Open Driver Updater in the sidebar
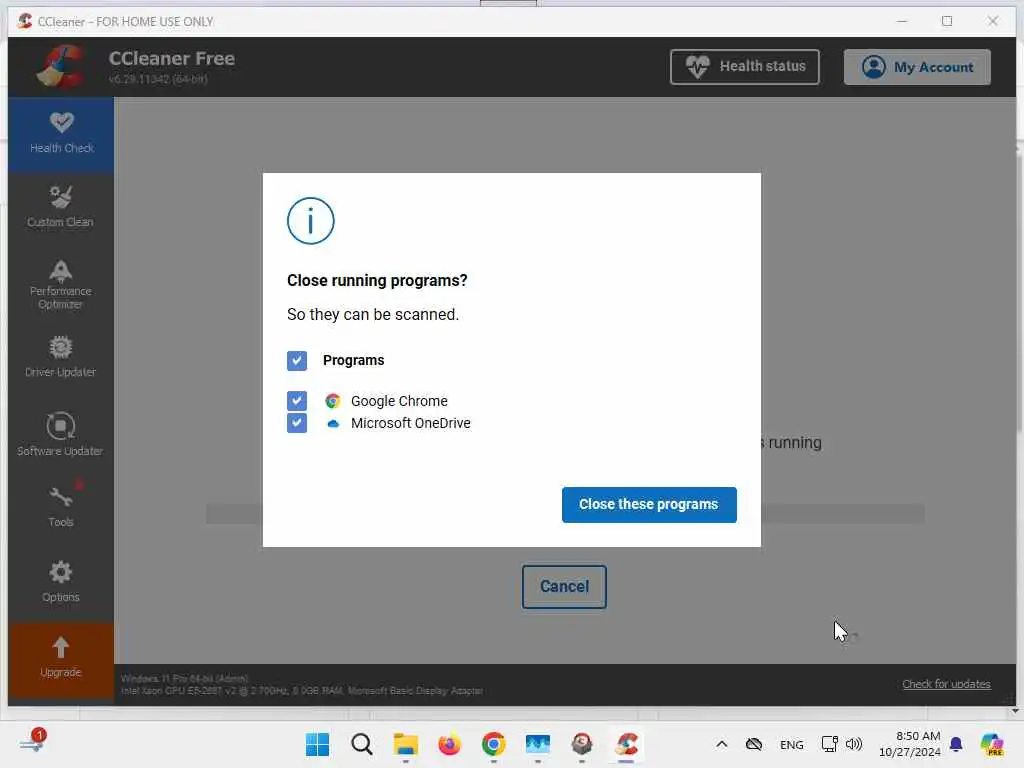Image resolution: width=1024 pixels, height=768 pixels. [61, 357]
